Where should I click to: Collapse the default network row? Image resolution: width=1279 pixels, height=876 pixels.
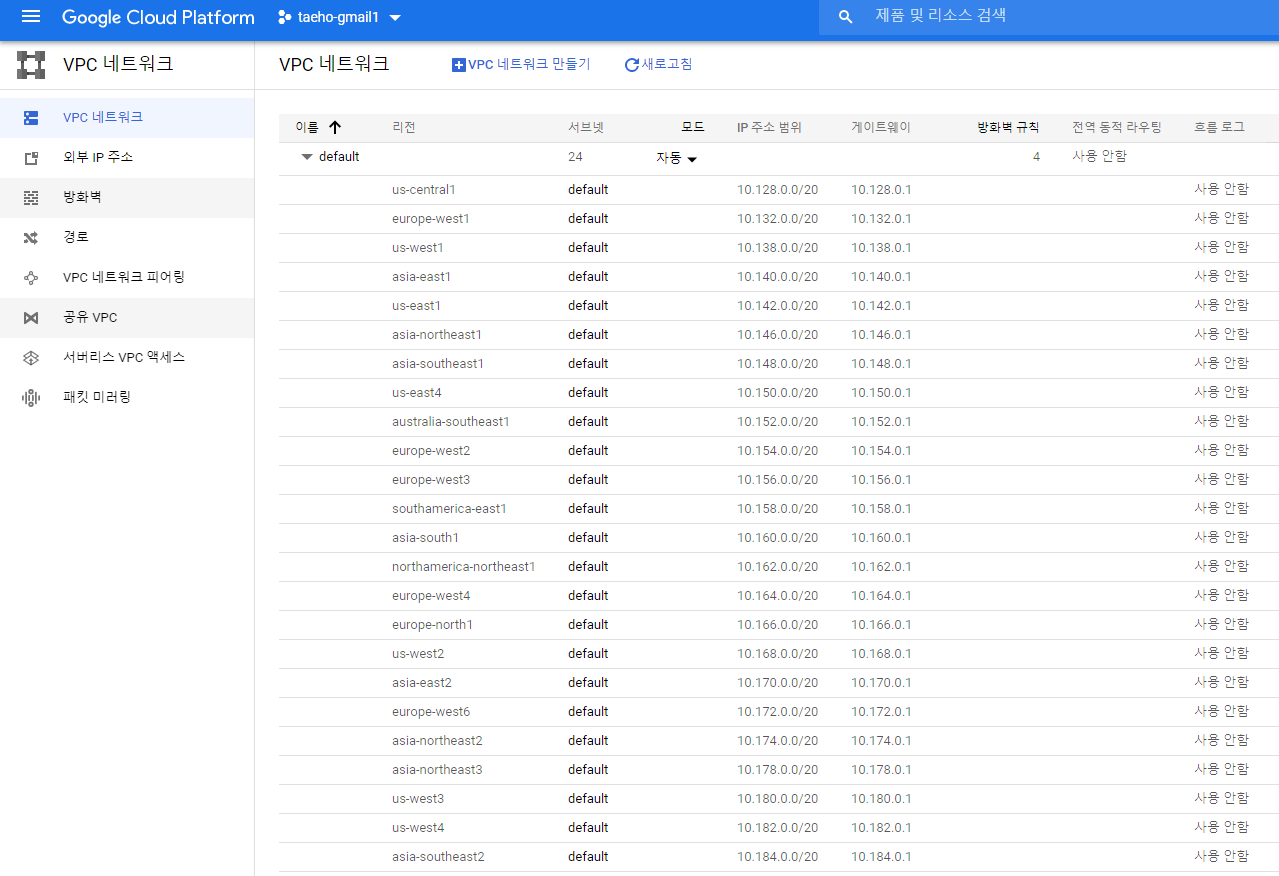coord(307,157)
